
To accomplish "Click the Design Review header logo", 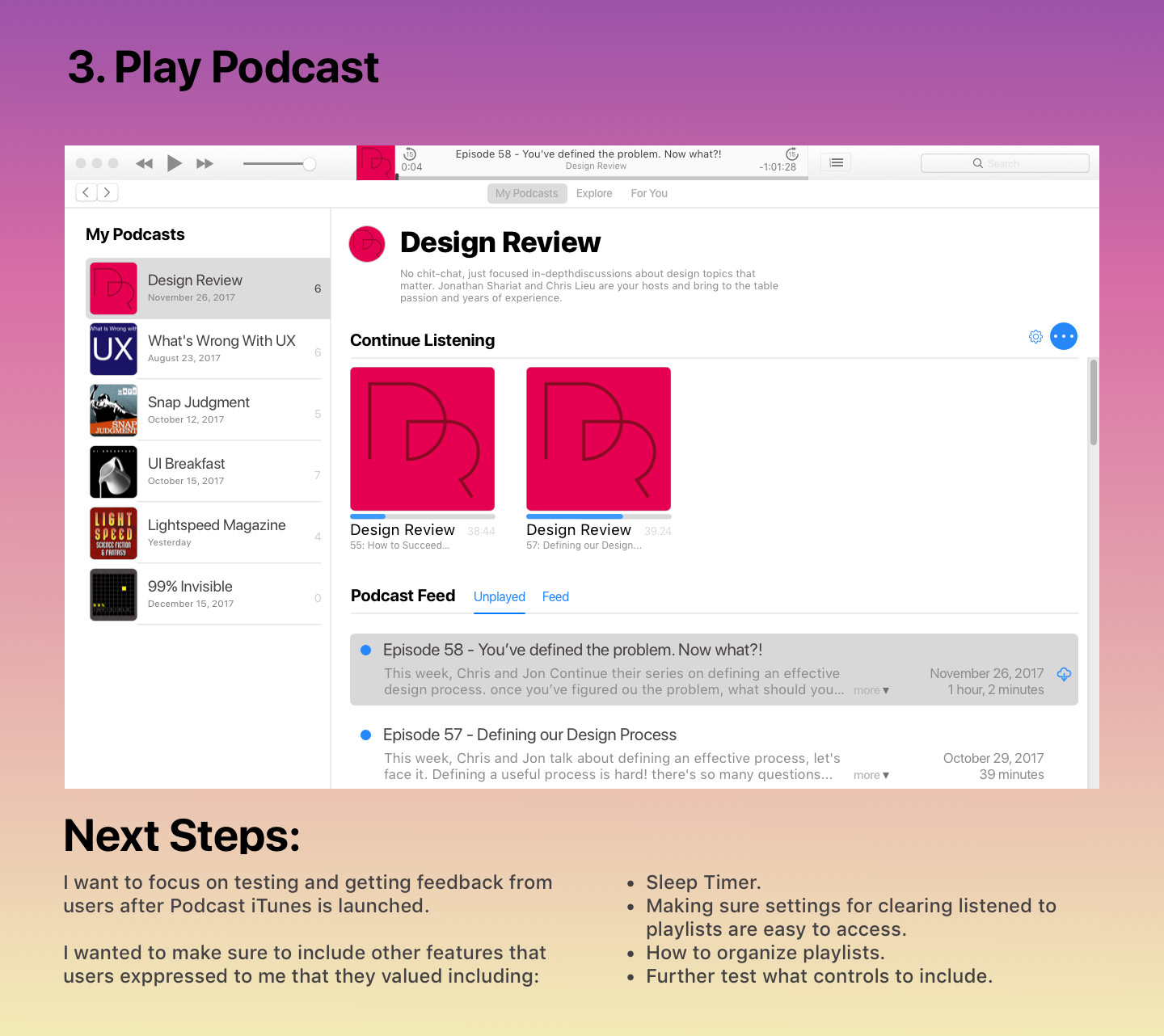I will pyautogui.click(x=367, y=244).
